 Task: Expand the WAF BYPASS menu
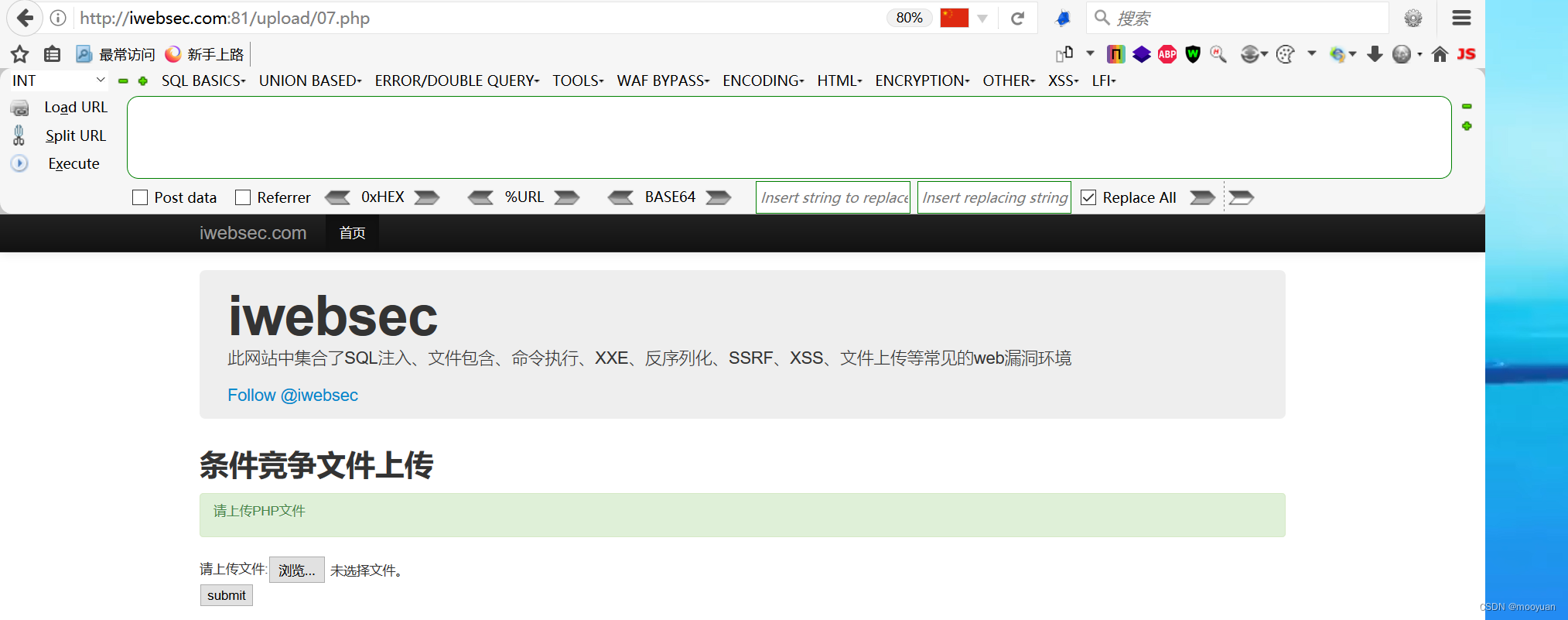[663, 80]
